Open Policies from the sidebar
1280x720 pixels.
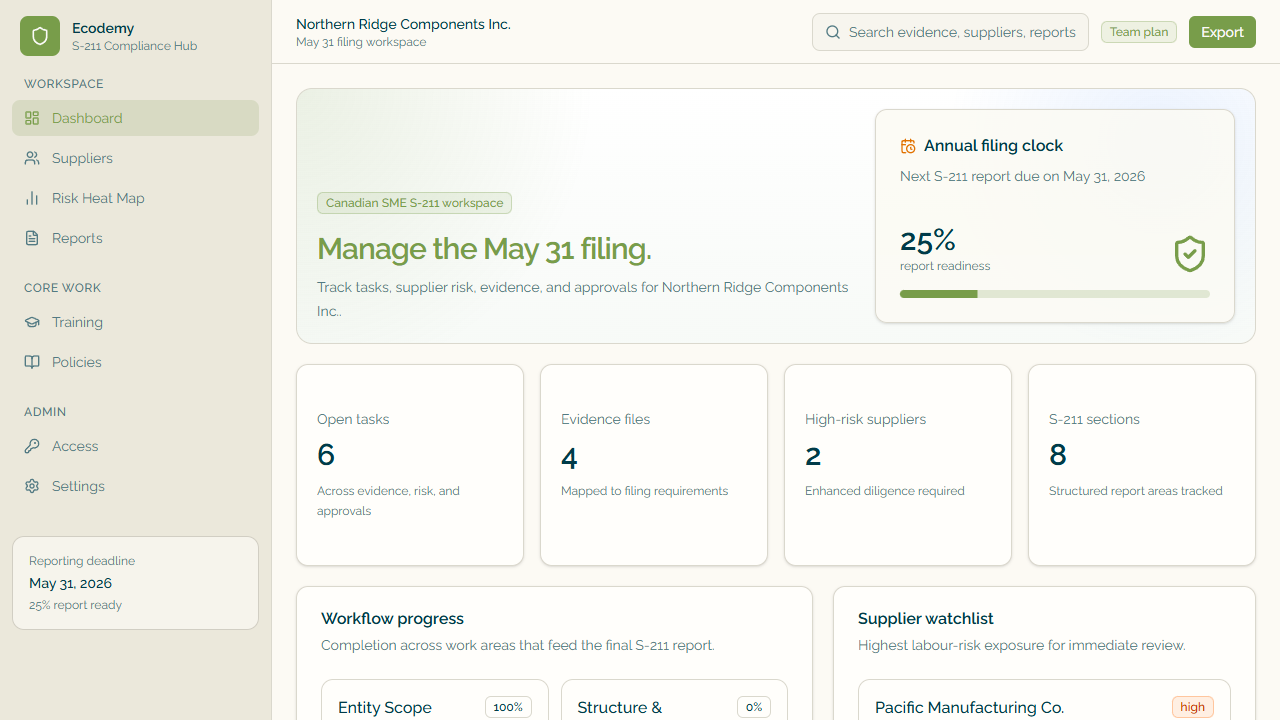[x=135, y=362]
